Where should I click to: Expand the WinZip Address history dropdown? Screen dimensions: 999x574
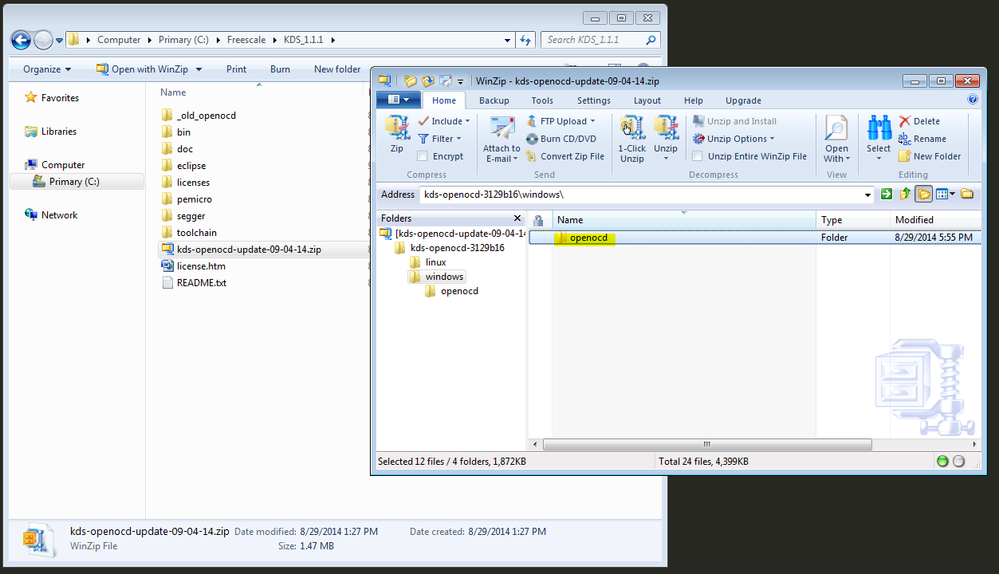(x=867, y=195)
